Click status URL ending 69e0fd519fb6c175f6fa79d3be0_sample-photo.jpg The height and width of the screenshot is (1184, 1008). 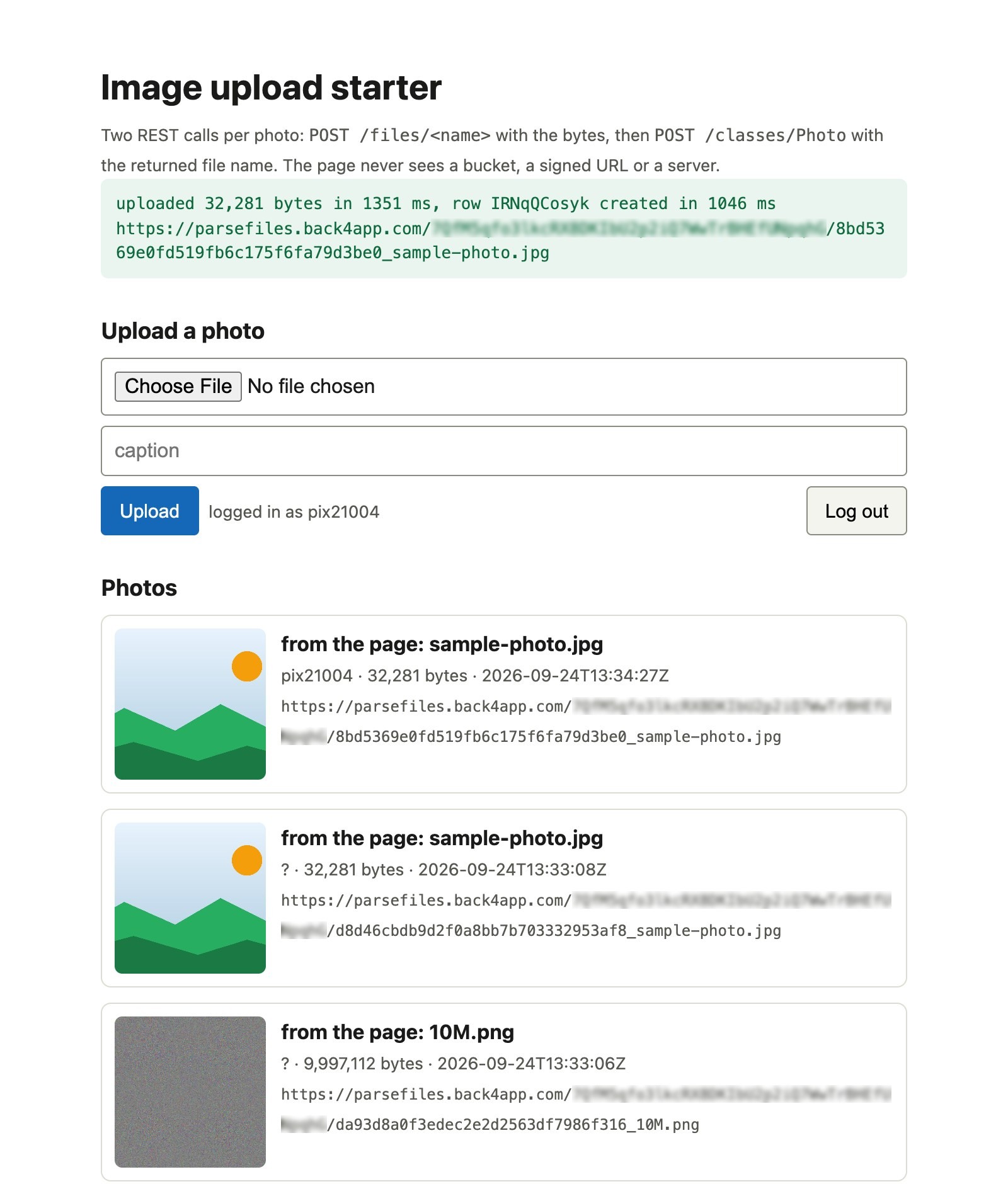[x=500, y=241]
